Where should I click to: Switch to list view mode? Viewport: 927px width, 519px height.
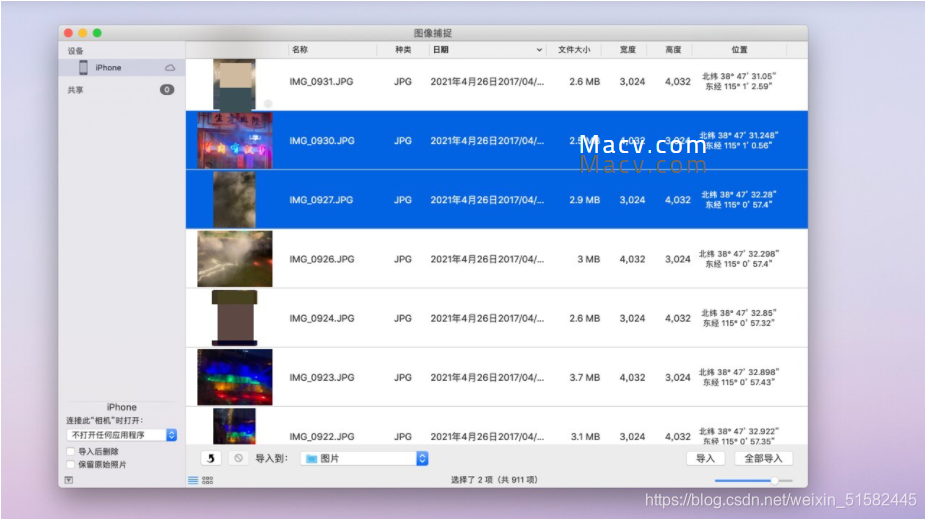pyautogui.click(x=193, y=480)
